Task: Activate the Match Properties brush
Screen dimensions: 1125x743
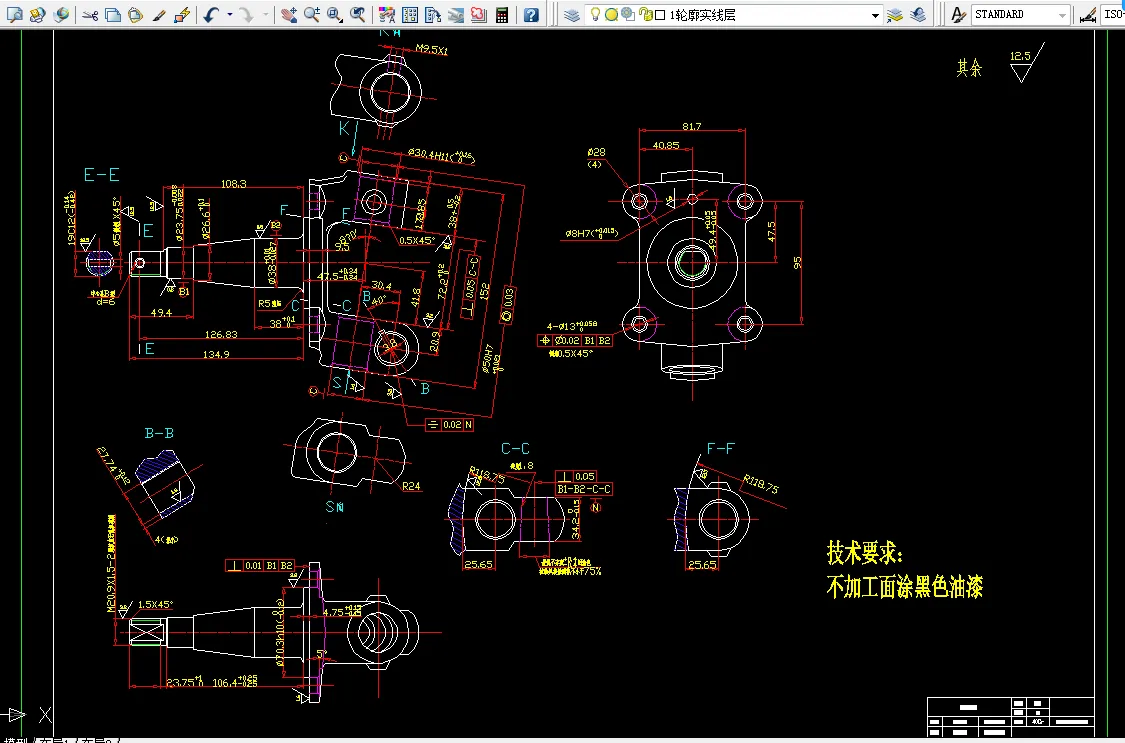Action: 159,14
